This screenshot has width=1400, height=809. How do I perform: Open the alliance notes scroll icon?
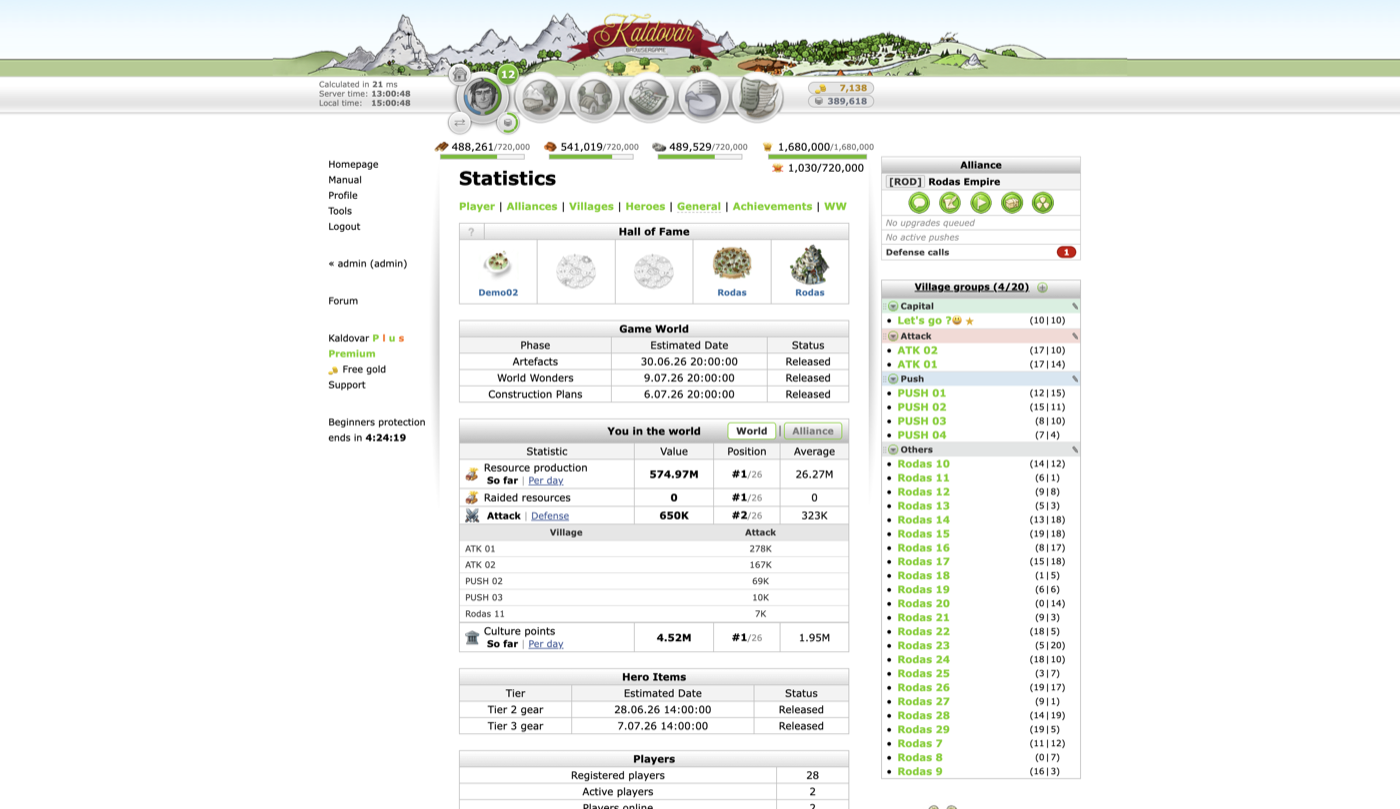click(x=950, y=203)
